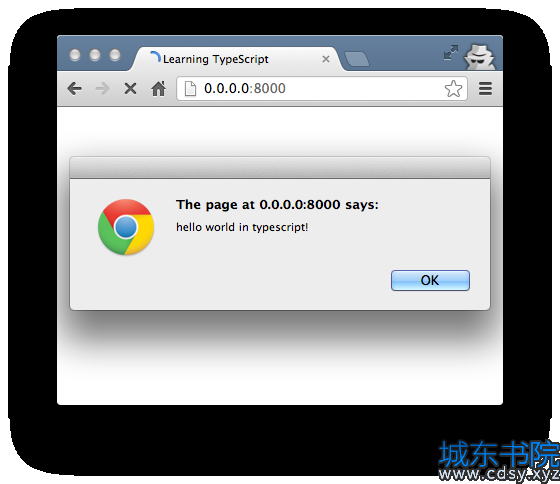
Task: Click the Chrome logo in dialog
Action: tap(126, 227)
